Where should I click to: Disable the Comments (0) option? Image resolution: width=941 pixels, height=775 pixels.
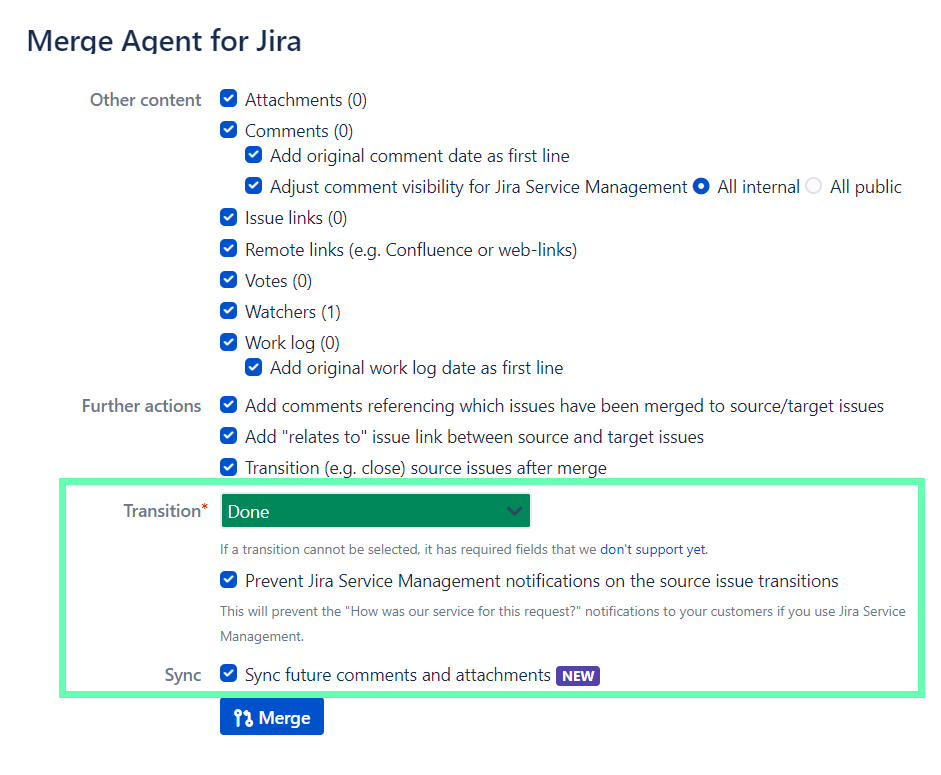228,130
